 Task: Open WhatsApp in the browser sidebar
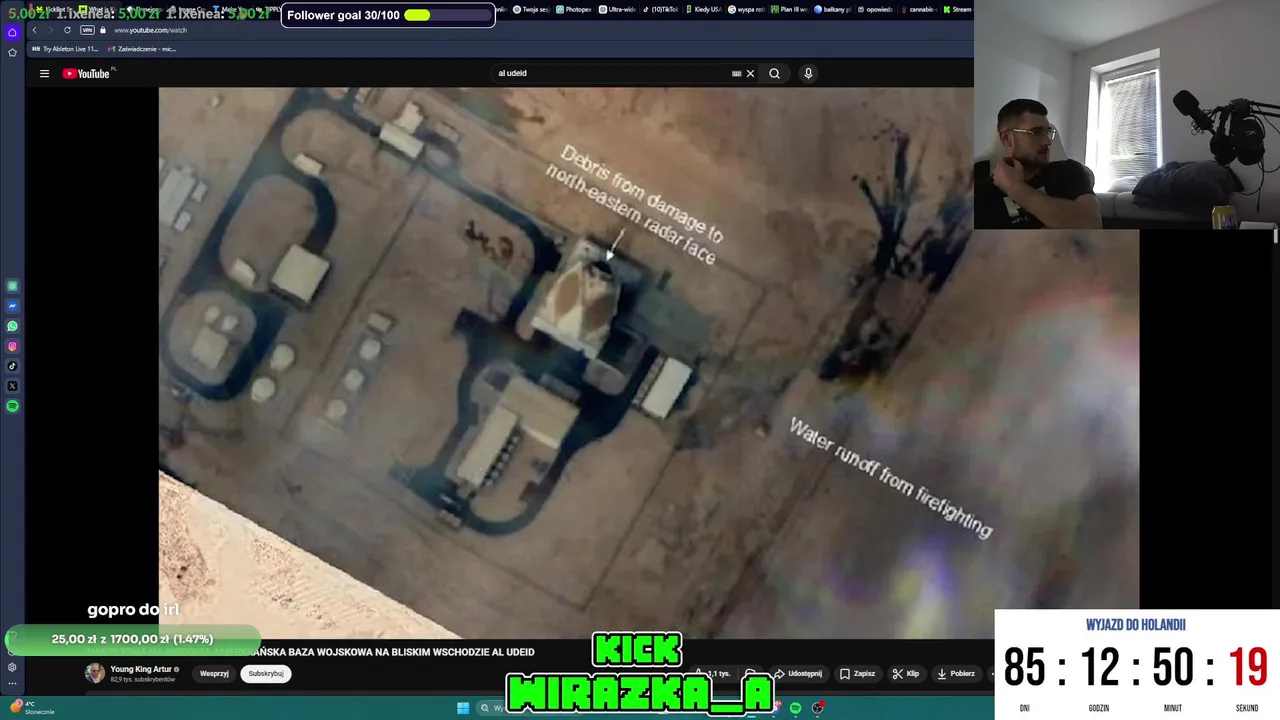[x=12, y=326]
